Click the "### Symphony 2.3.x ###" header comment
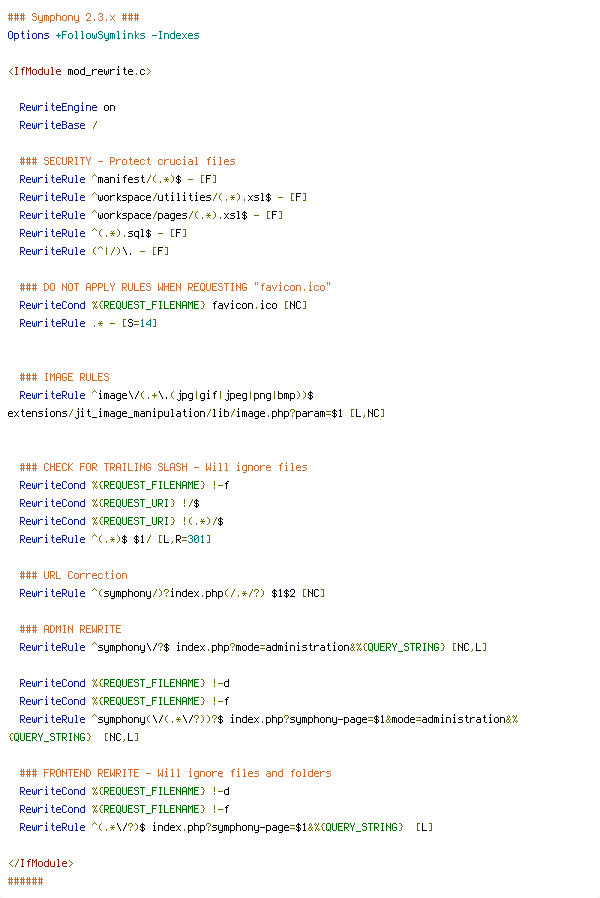 tap(73, 17)
